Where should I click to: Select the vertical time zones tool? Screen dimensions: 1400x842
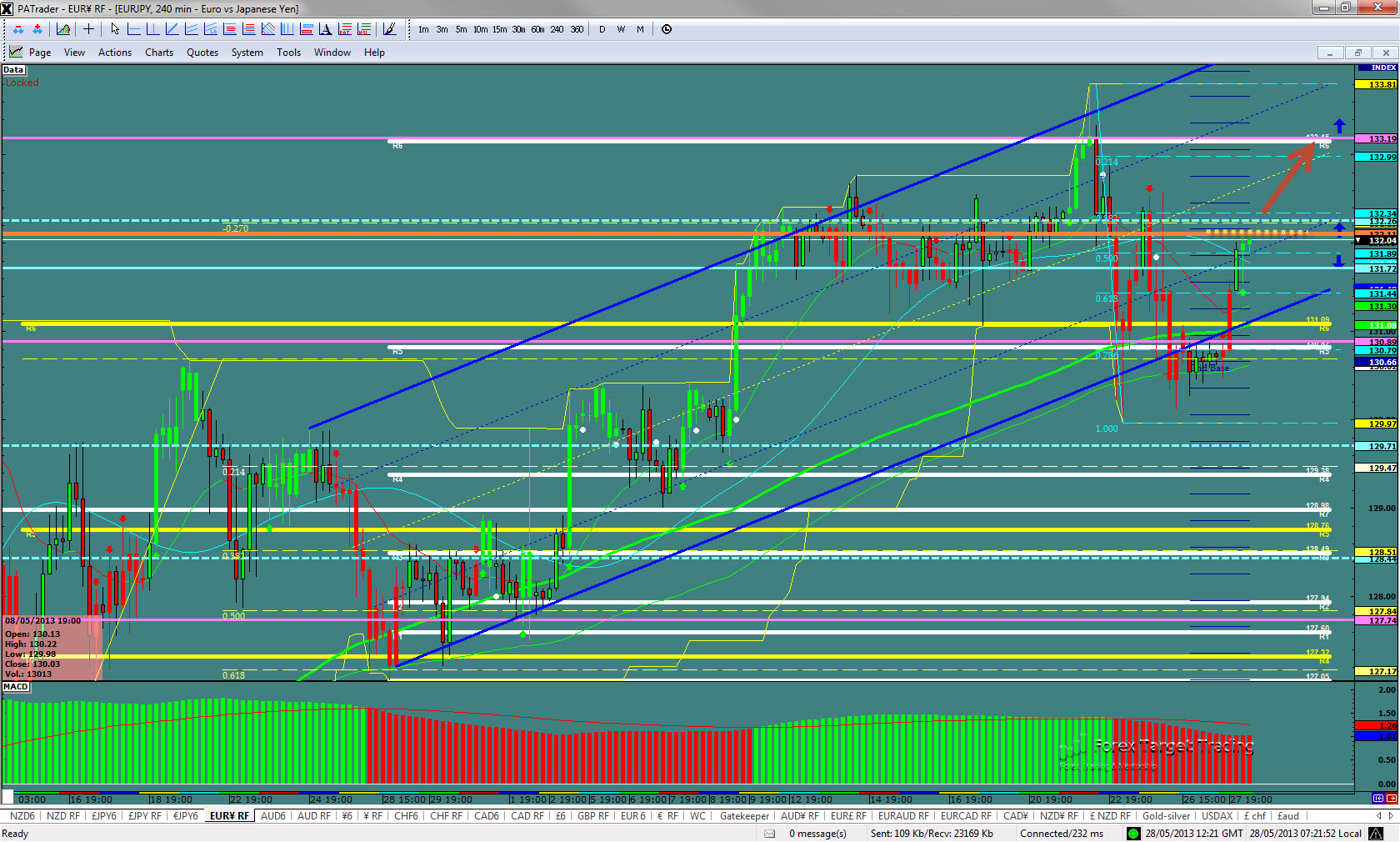pos(287,29)
